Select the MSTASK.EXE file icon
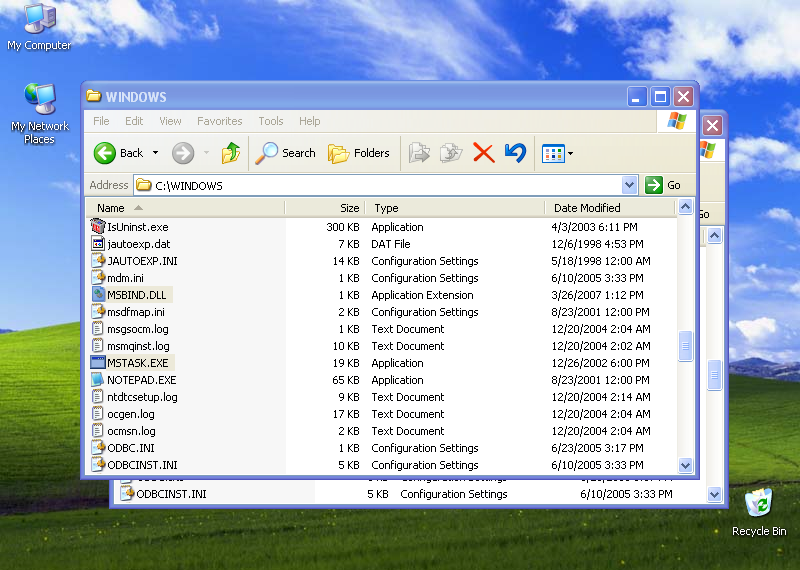Viewport: 800px width, 570px height. (x=97, y=362)
